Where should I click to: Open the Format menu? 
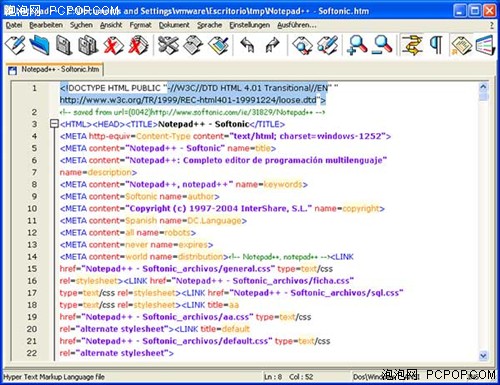point(140,25)
